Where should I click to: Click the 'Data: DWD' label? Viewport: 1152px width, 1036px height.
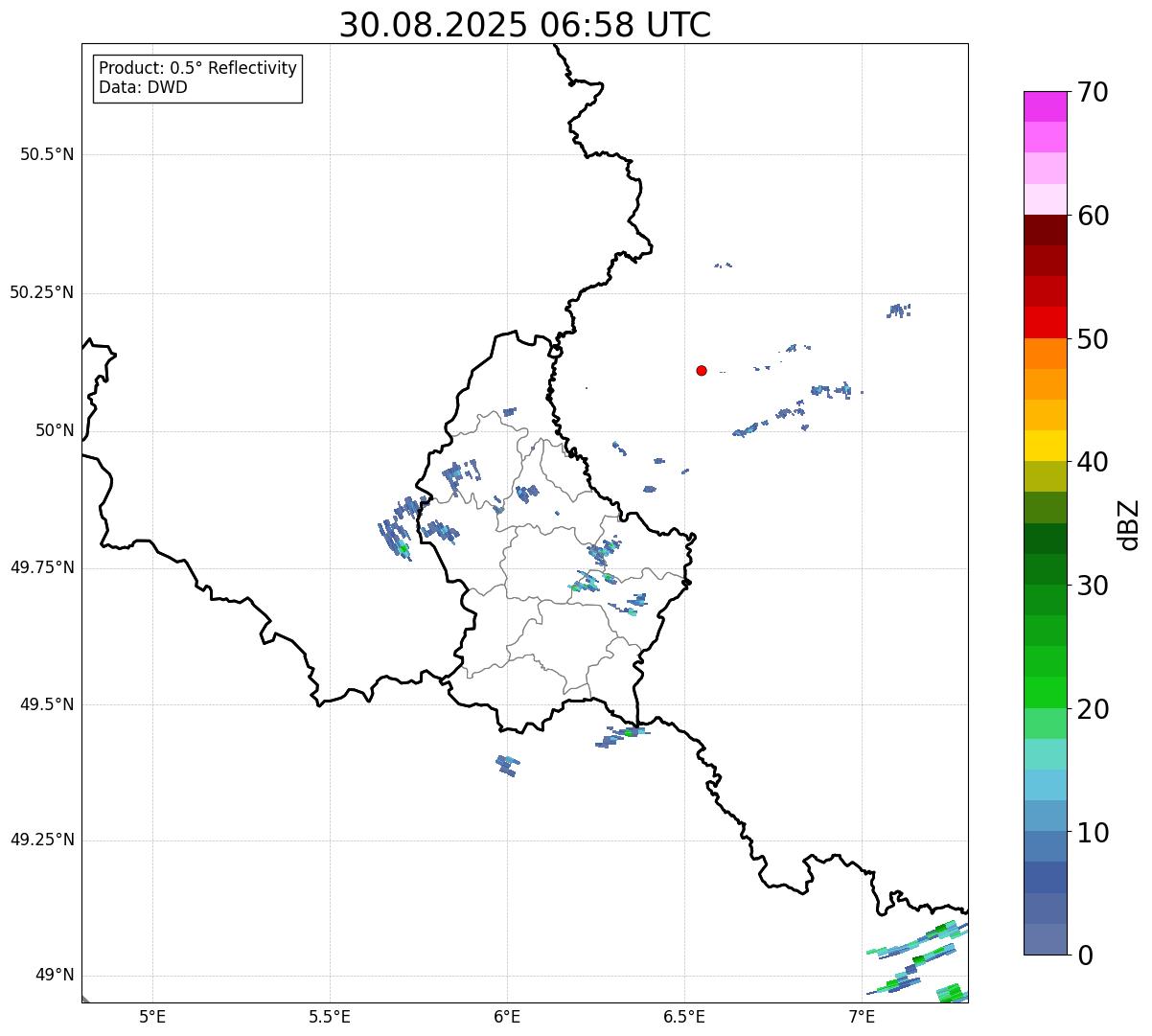coord(143,88)
